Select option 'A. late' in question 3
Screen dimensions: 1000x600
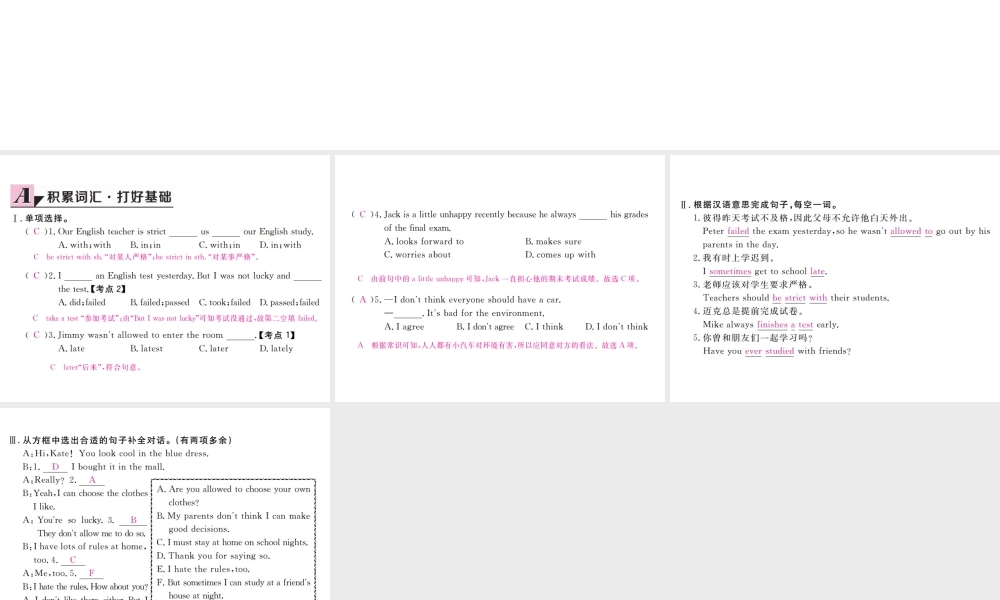[71, 348]
